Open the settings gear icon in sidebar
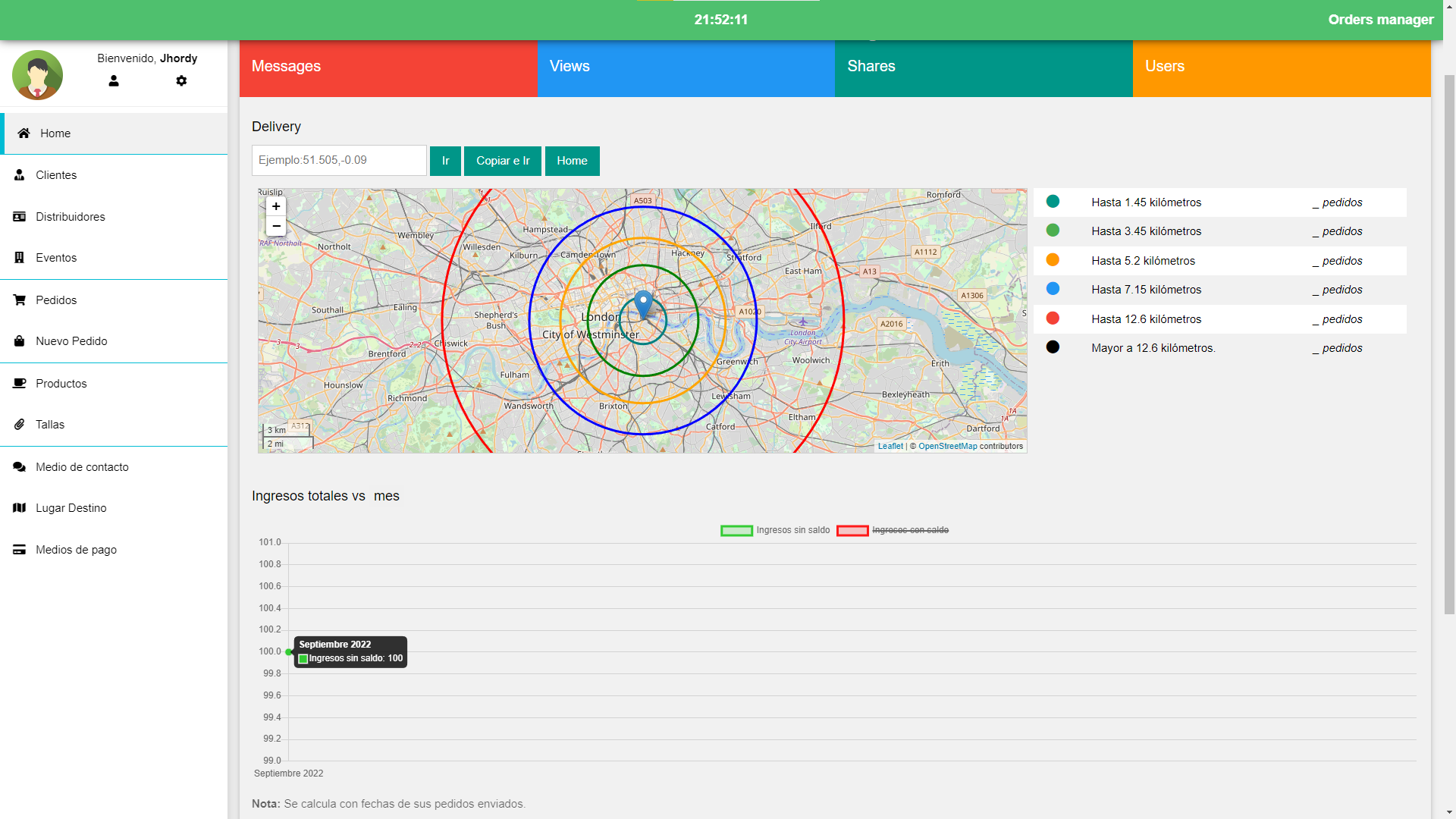Viewport: 1456px width, 819px height. [x=181, y=80]
